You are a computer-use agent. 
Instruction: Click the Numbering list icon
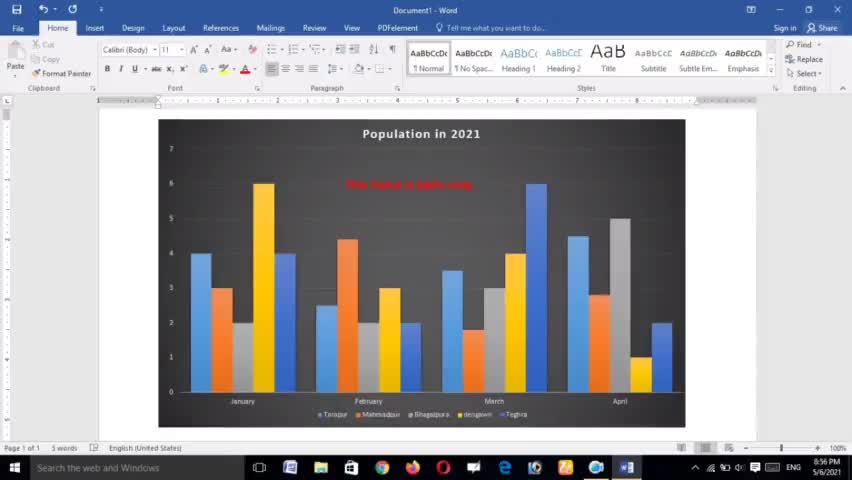click(293, 50)
